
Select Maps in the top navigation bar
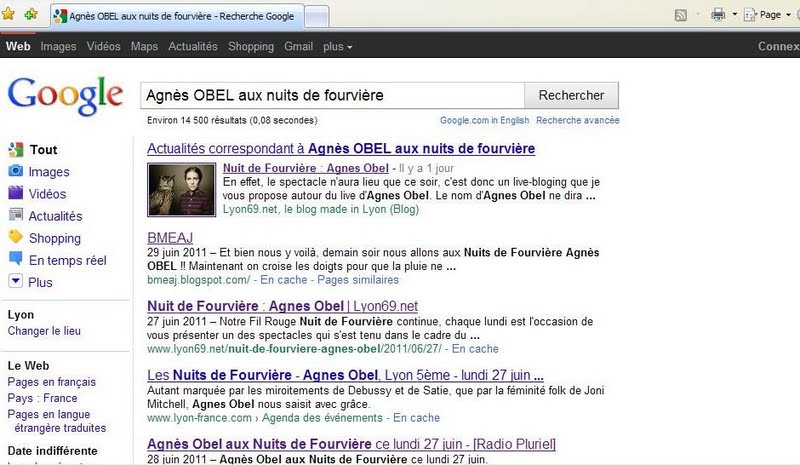coord(144,46)
